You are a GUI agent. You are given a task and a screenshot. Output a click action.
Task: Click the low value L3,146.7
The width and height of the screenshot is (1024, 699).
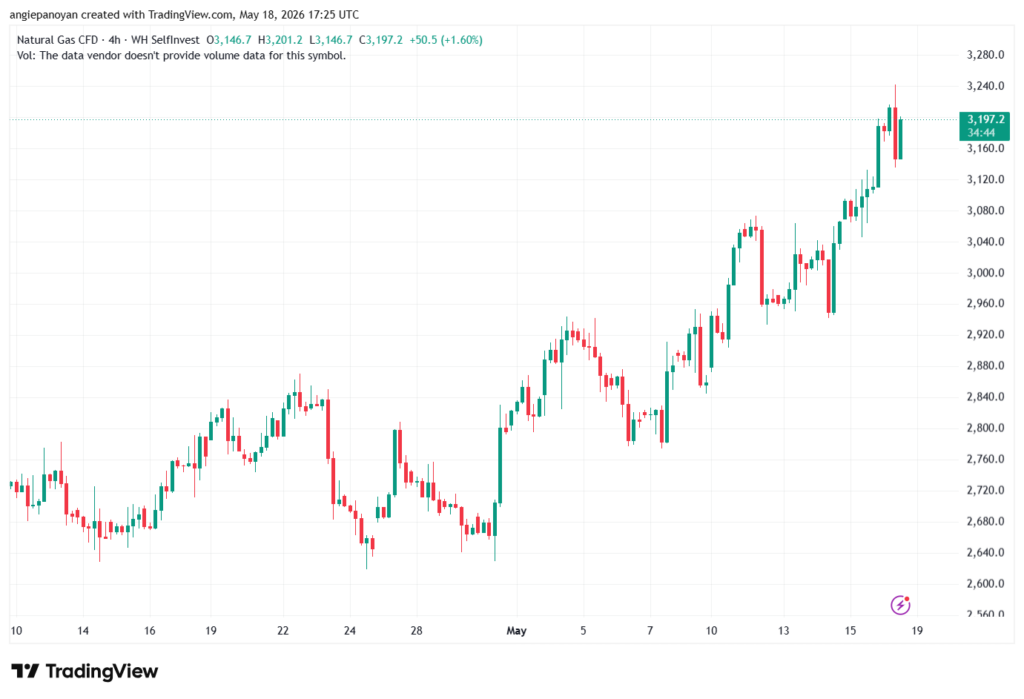(331, 40)
